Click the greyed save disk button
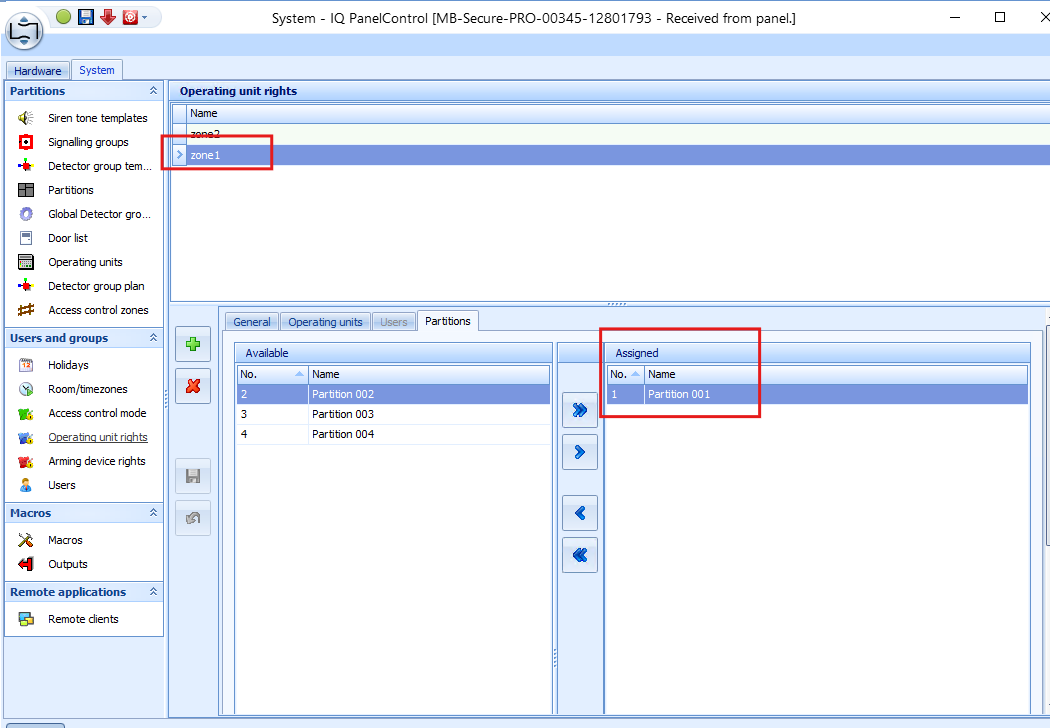The width and height of the screenshot is (1050, 728). click(193, 476)
